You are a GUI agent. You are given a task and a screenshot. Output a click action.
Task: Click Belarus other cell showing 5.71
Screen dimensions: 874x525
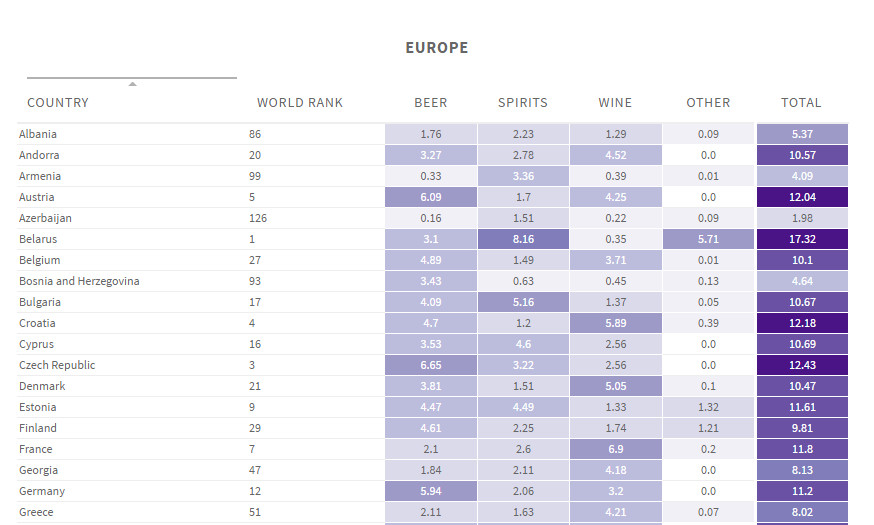[x=708, y=240]
